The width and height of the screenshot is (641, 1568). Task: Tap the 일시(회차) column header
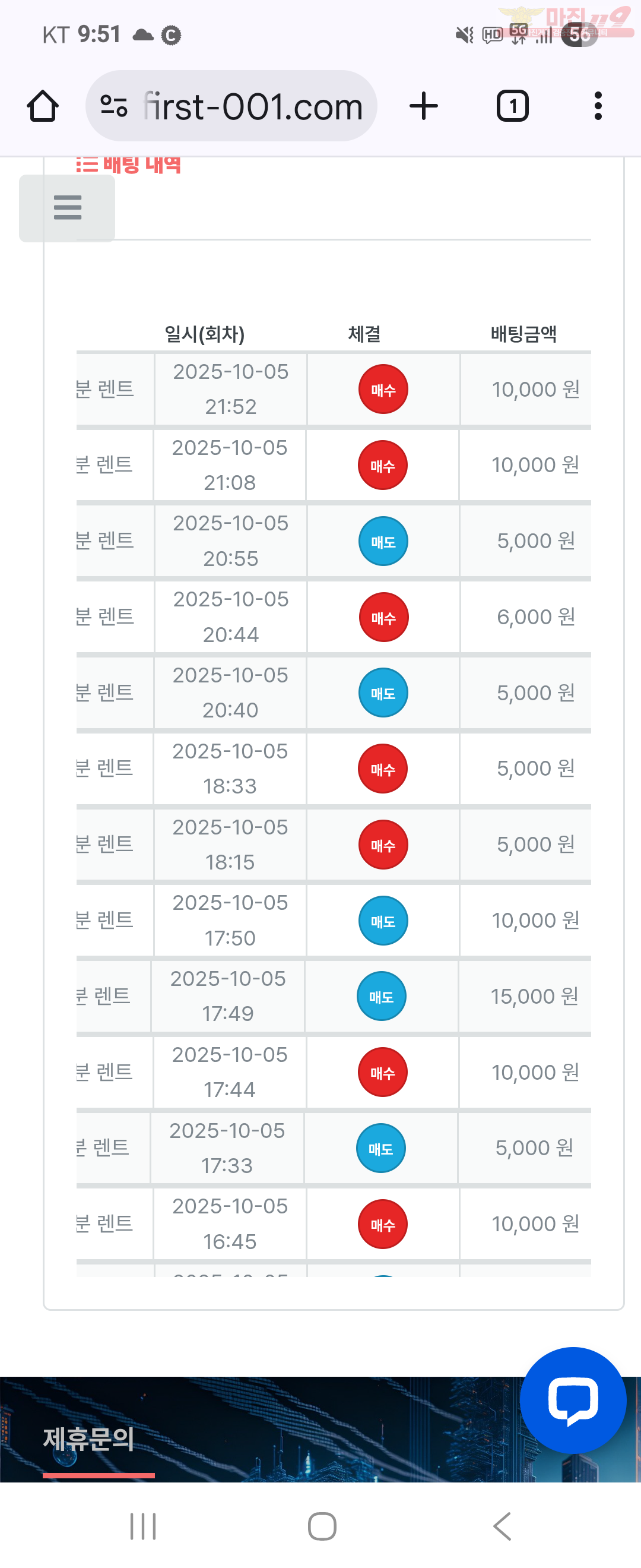(x=204, y=334)
